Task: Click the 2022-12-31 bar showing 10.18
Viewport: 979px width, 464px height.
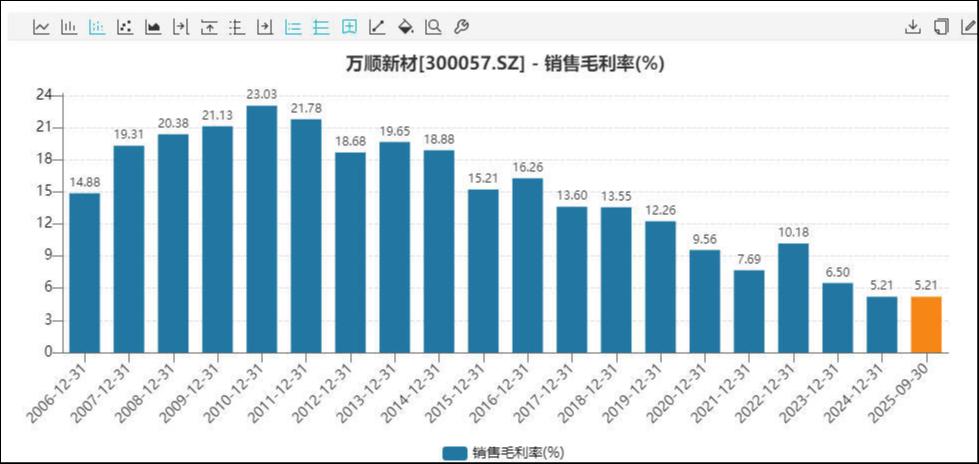Action: coord(793,298)
